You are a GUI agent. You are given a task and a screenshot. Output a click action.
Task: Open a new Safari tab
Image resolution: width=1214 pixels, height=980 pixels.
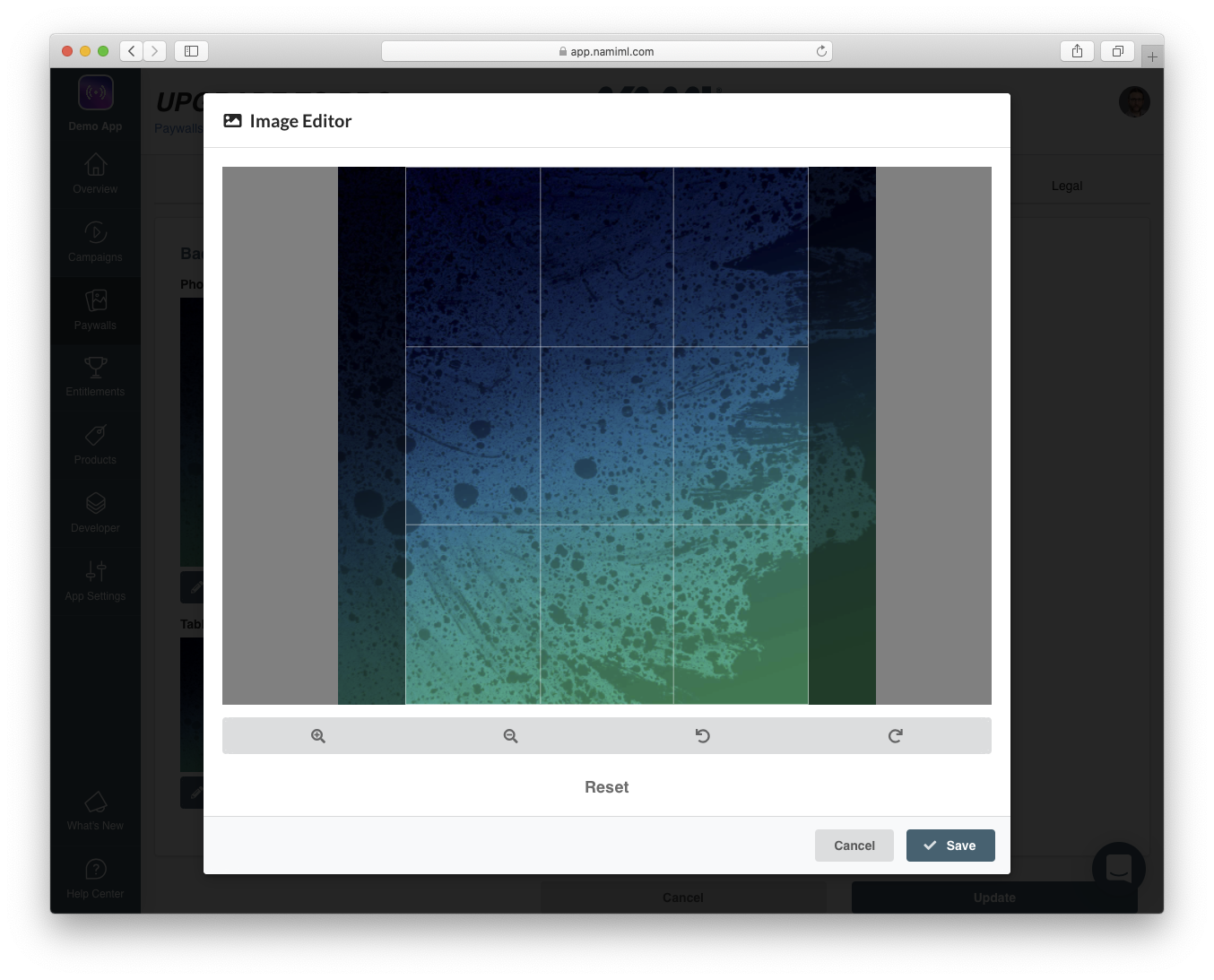(1152, 56)
